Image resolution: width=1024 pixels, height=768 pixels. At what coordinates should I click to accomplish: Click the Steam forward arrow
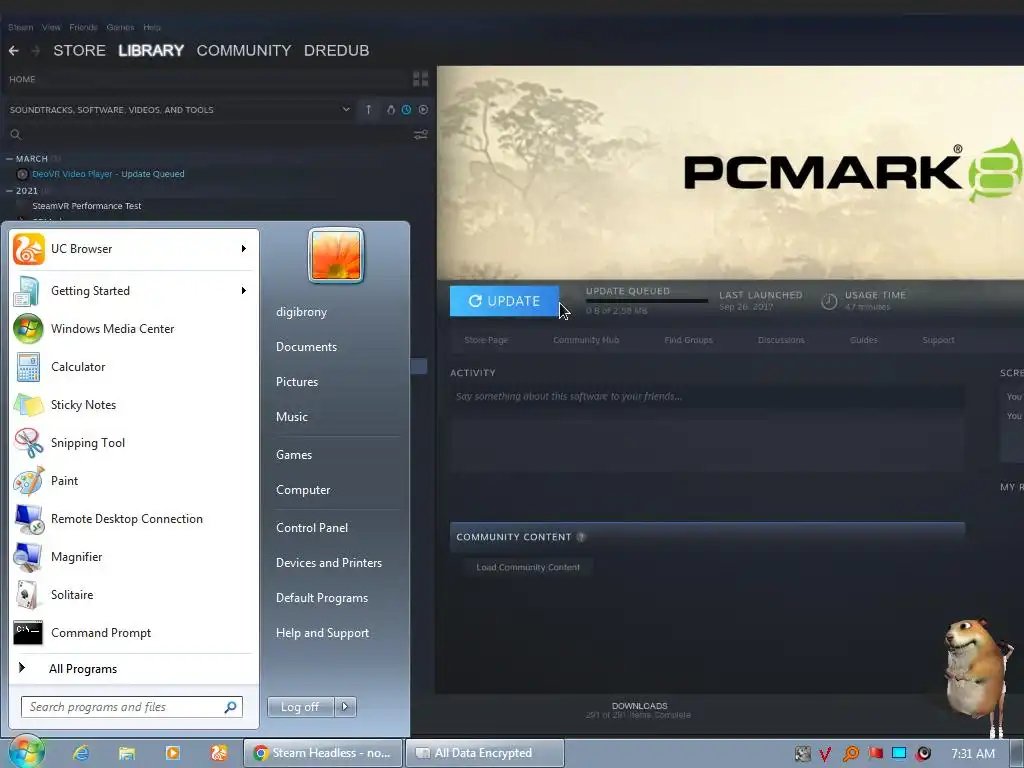tap(35, 50)
